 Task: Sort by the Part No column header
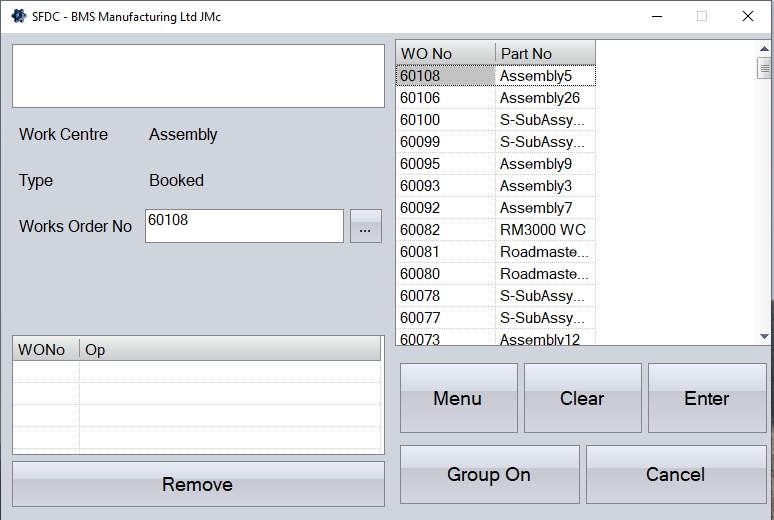(545, 53)
